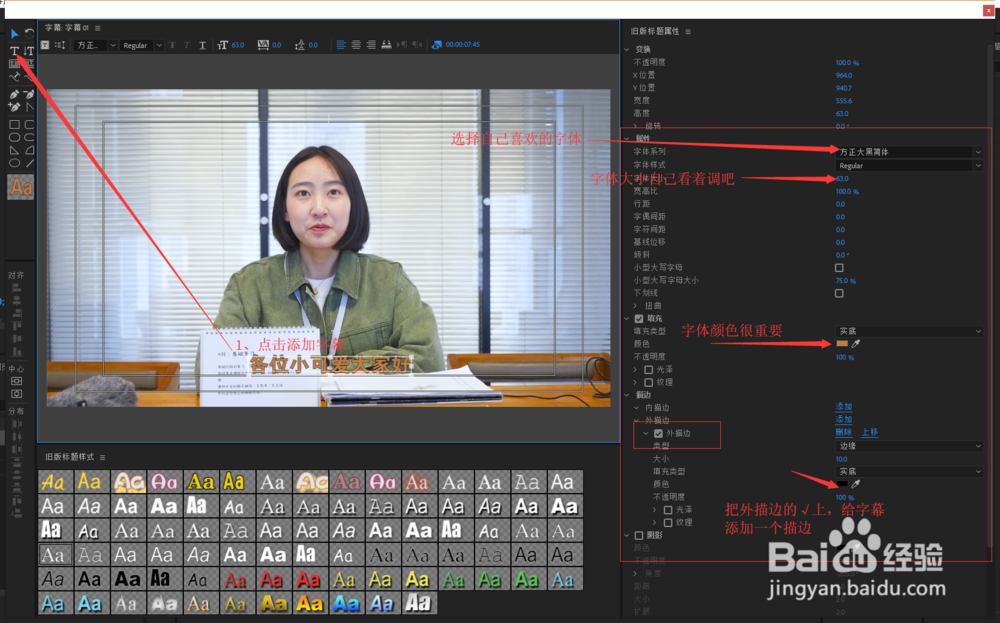This screenshot has height=623, width=1000.
Task: Open 旧版标题样式 panel menu
Action: coord(103,457)
